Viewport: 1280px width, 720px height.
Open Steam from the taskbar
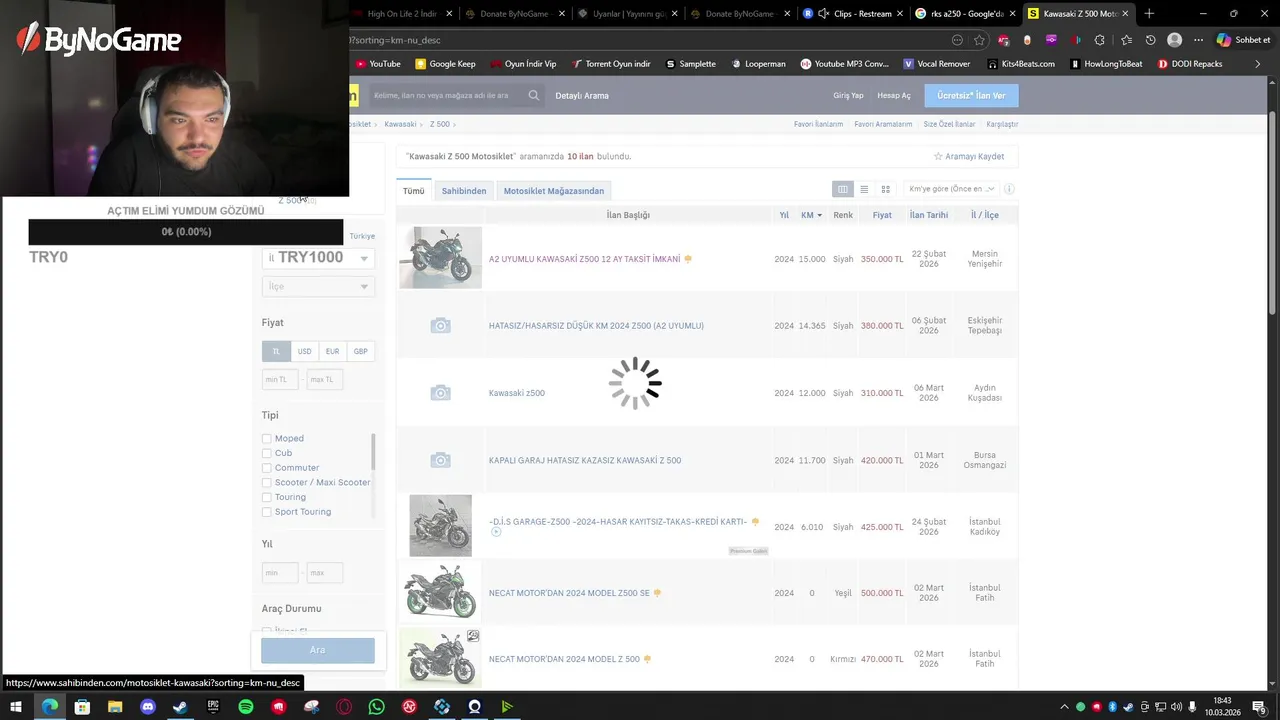click(x=180, y=707)
